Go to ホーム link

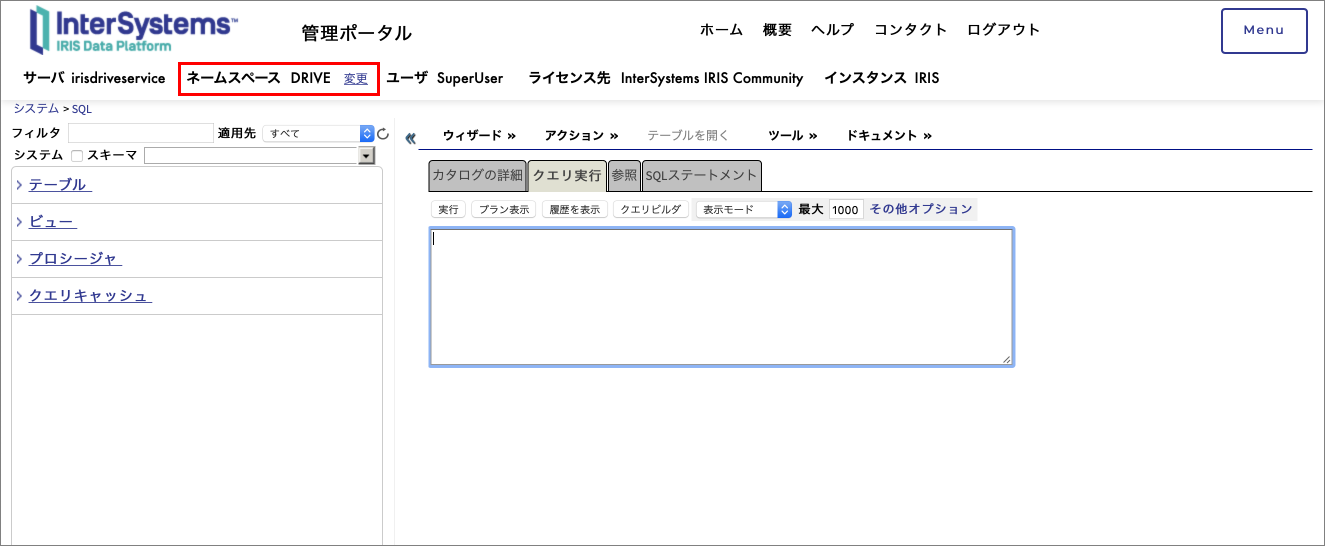coord(721,29)
